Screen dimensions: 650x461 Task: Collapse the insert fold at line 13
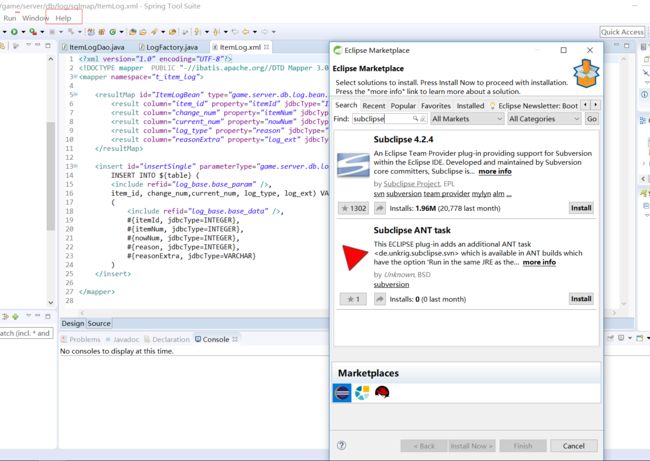[x=76, y=166]
